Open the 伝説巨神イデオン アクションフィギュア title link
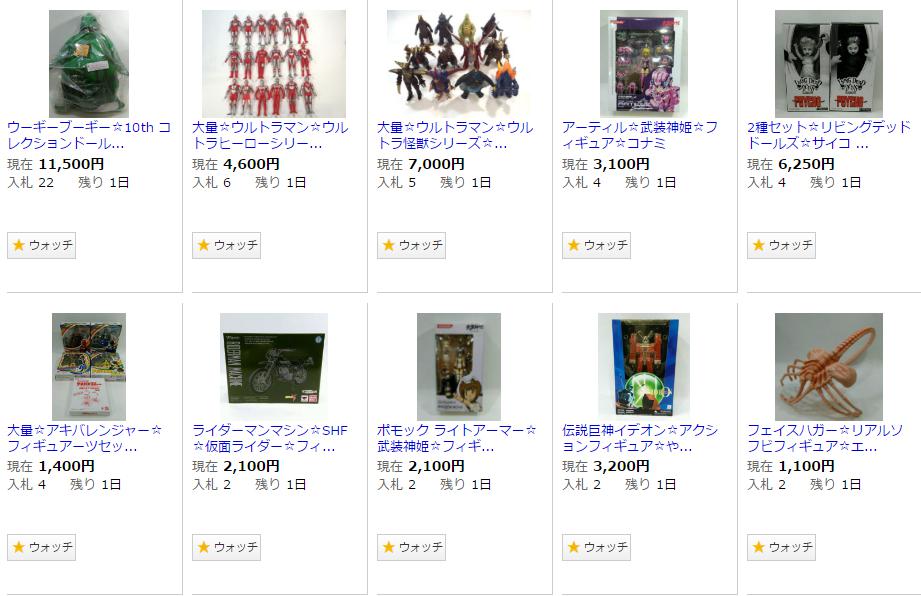This screenshot has width=921, height=596. (x=640, y=438)
